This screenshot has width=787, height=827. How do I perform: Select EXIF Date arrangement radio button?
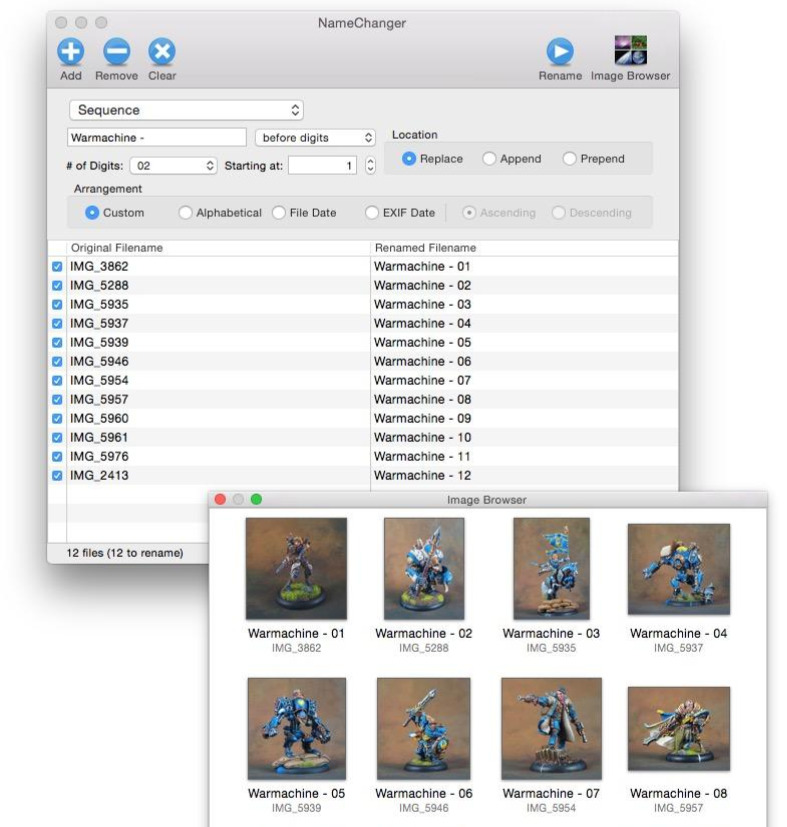pyautogui.click(x=372, y=213)
